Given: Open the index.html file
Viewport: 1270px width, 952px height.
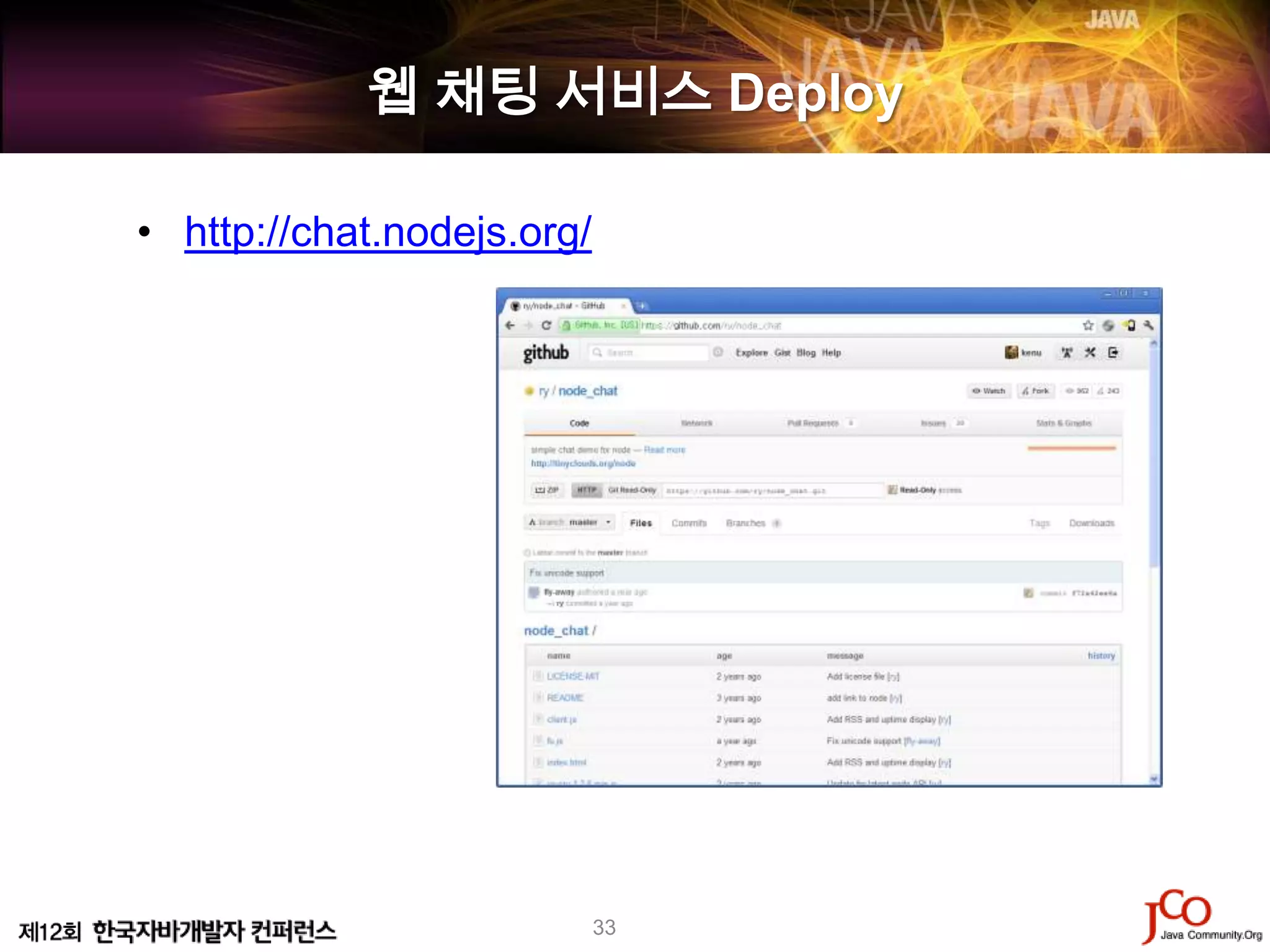Looking at the screenshot, I should tap(566, 762).
